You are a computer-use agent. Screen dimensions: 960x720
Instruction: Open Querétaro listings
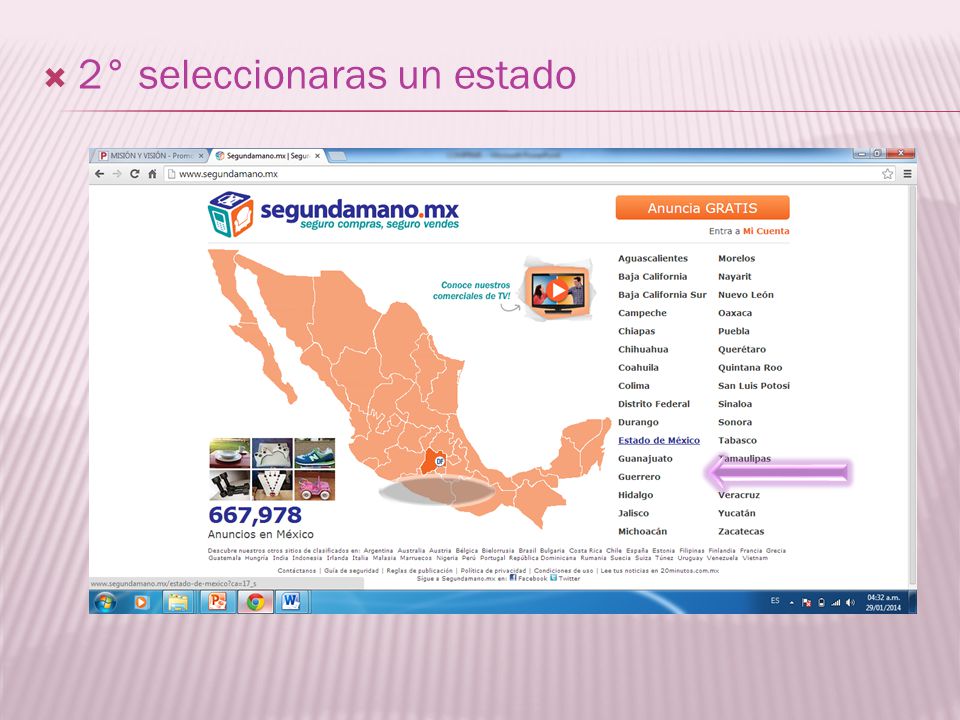pos(741,350)
